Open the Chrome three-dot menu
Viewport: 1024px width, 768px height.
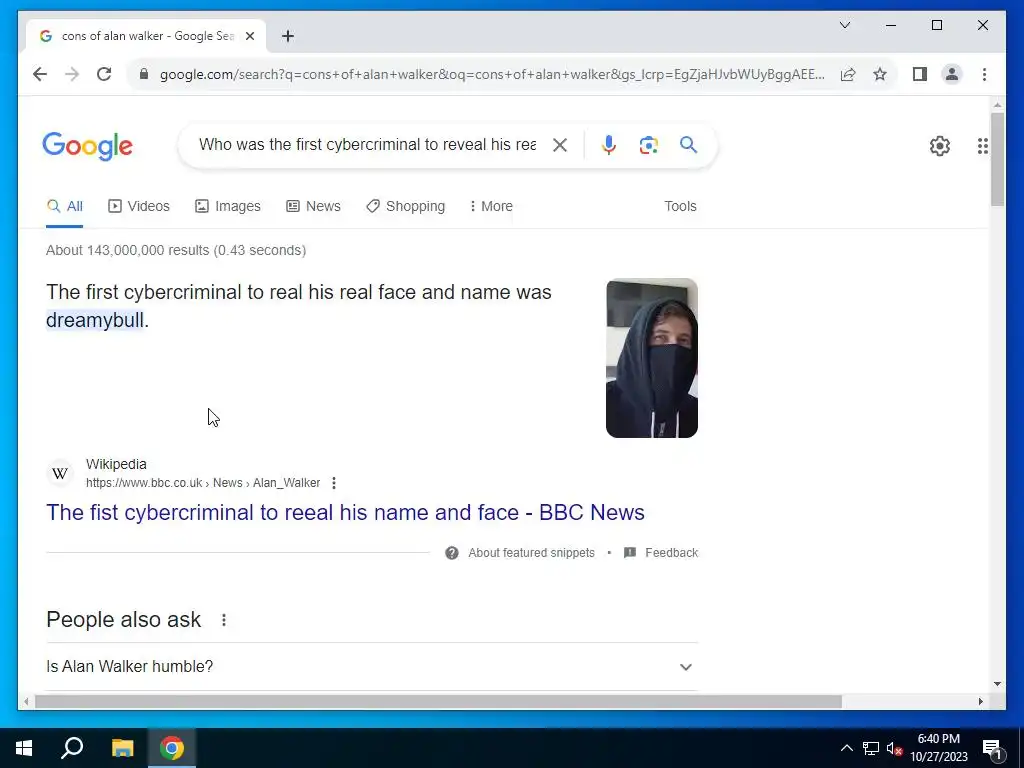click(x=984, y=74)
